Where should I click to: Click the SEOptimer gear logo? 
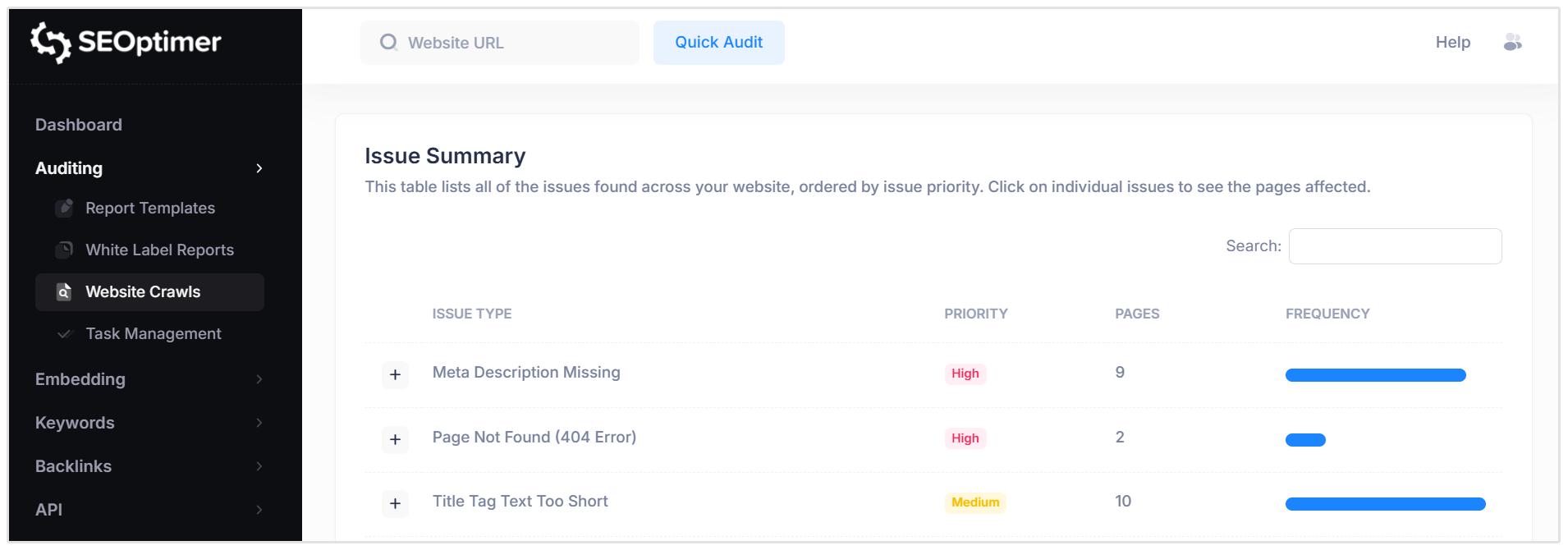click(x=52, y=42)
